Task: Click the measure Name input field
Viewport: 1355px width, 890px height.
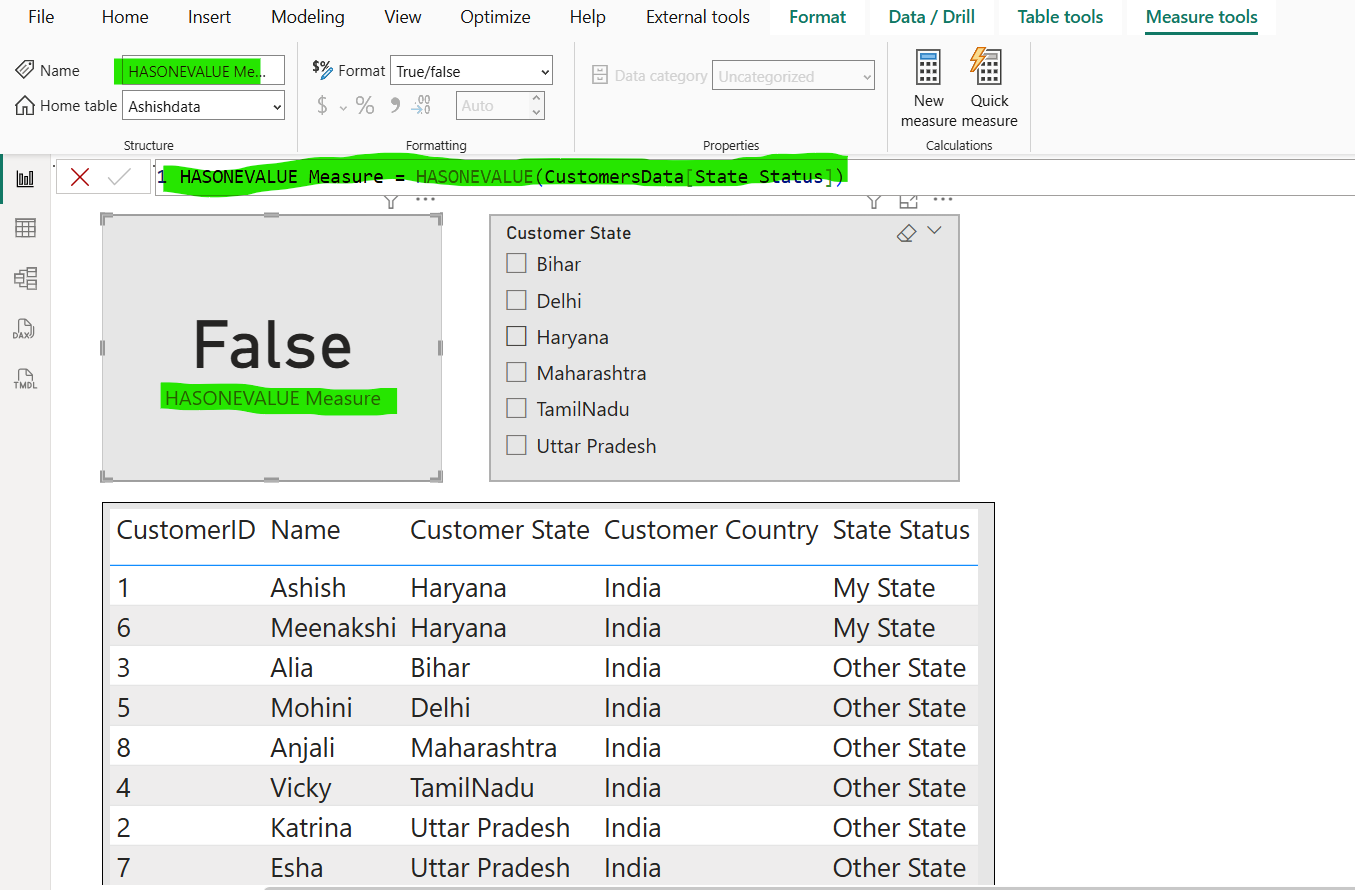Action: click(x=203, y=71)
